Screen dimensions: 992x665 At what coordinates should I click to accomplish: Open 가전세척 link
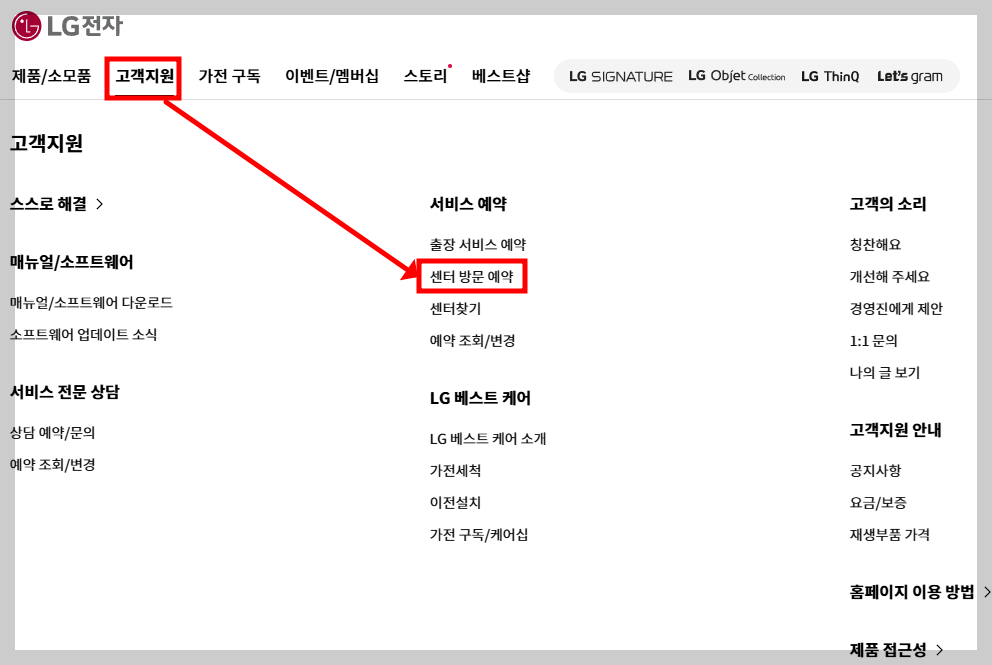point(456,471)
